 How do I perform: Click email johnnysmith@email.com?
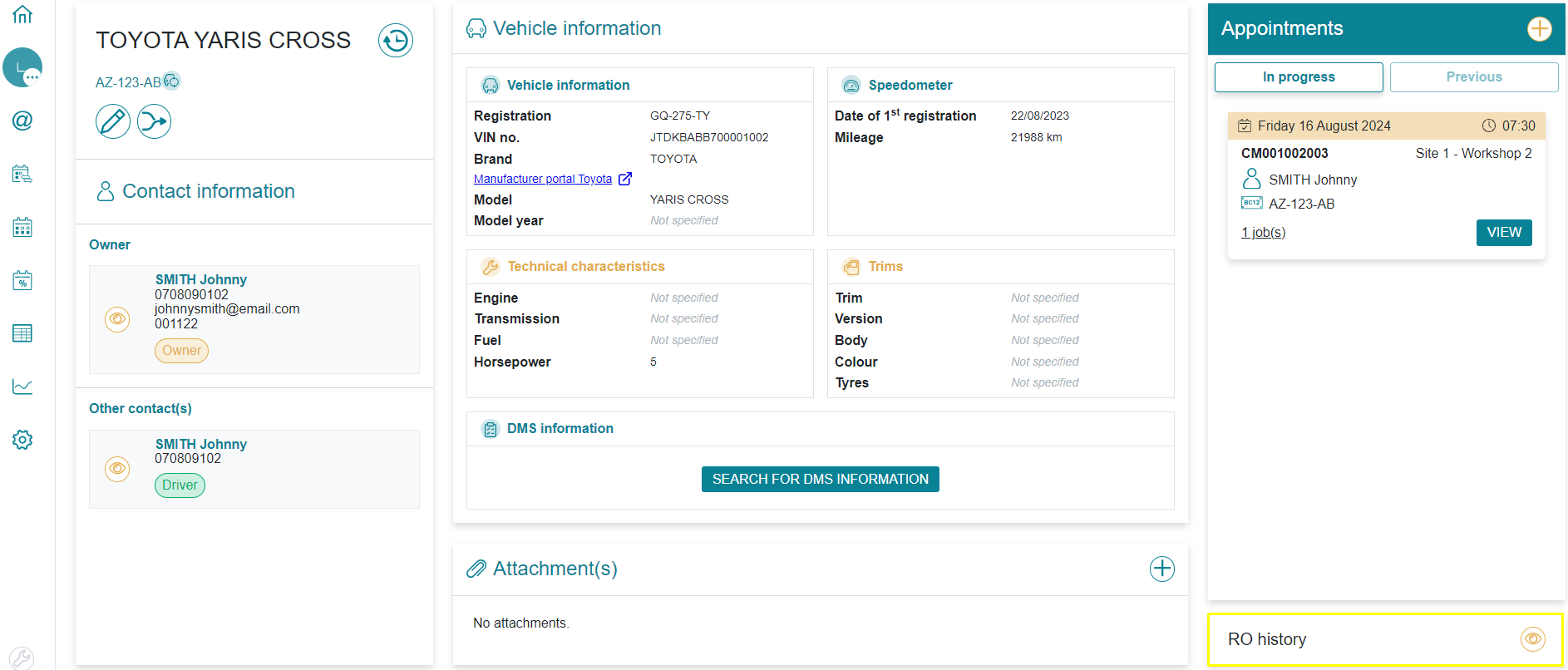[227, 309]
